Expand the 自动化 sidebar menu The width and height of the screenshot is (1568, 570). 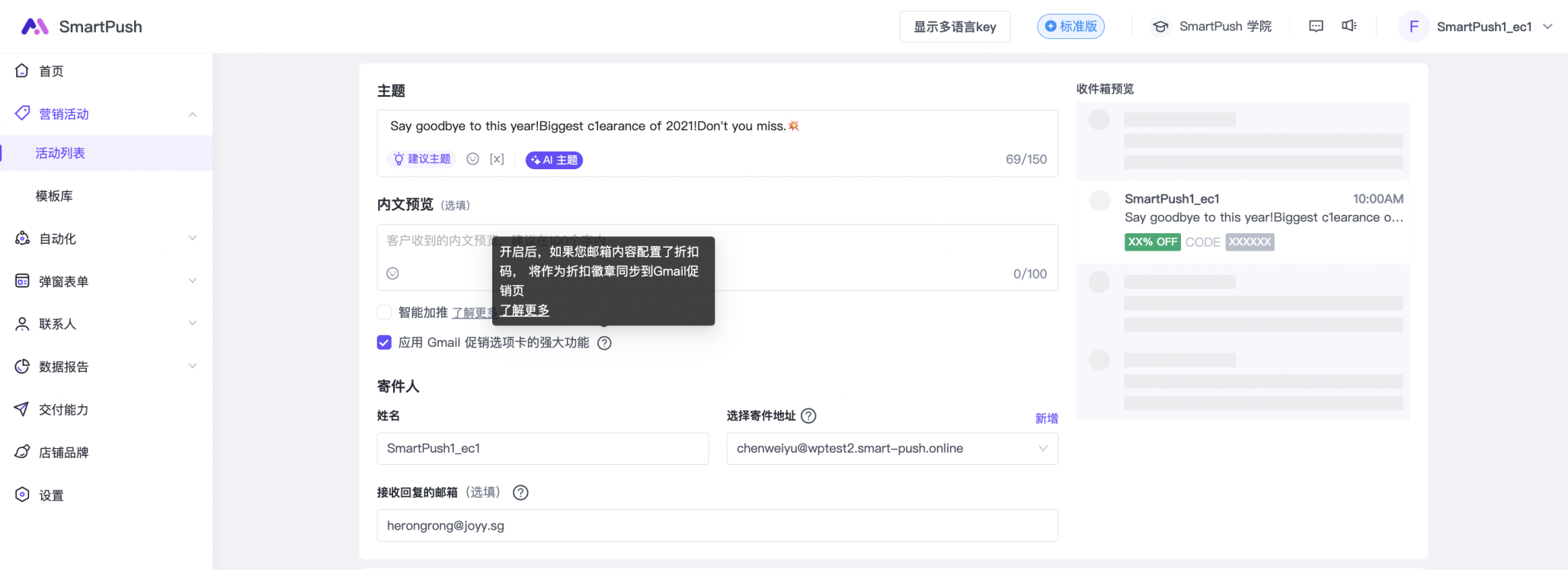(x=106, y=239)
